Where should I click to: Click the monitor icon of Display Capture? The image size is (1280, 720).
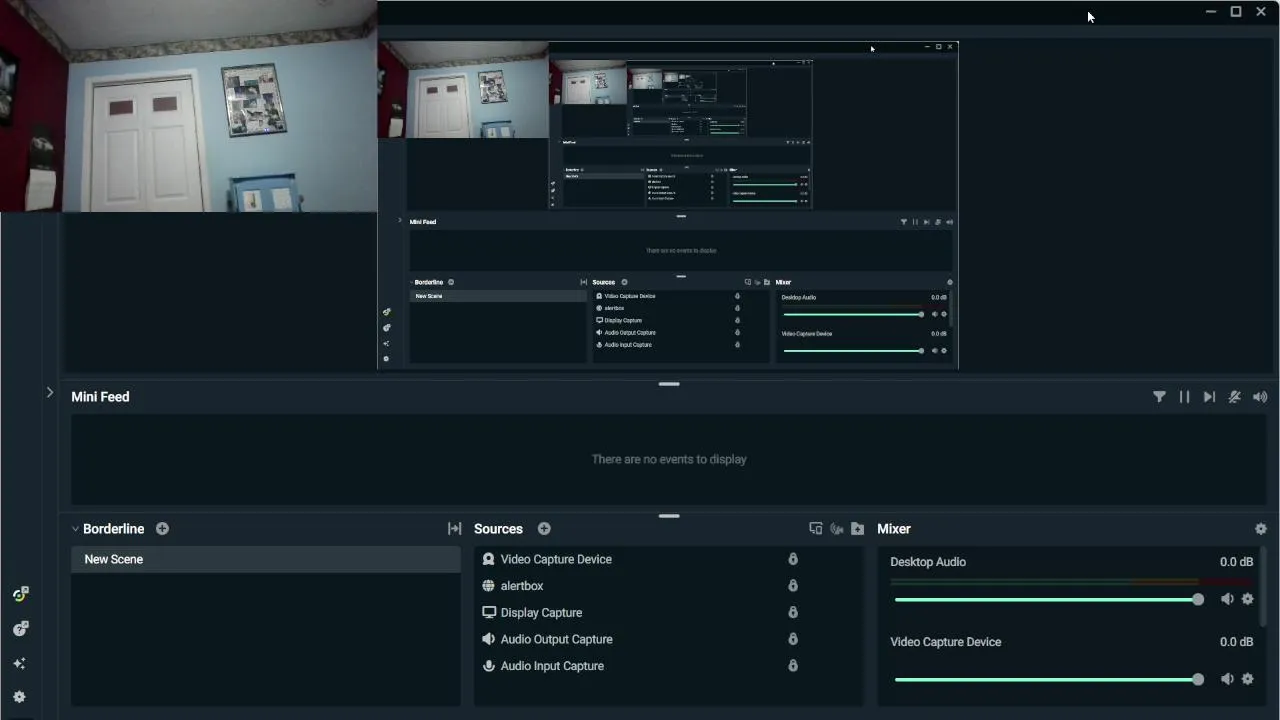[489, 612]
